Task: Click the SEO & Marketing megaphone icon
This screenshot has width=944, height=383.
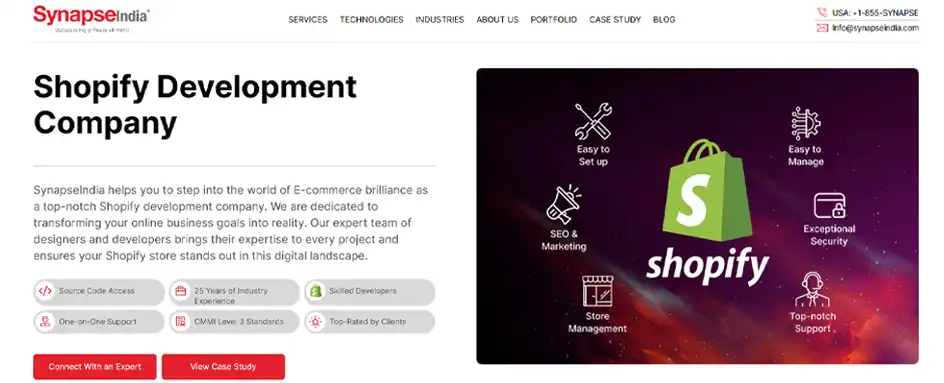Action: (564, 205)
